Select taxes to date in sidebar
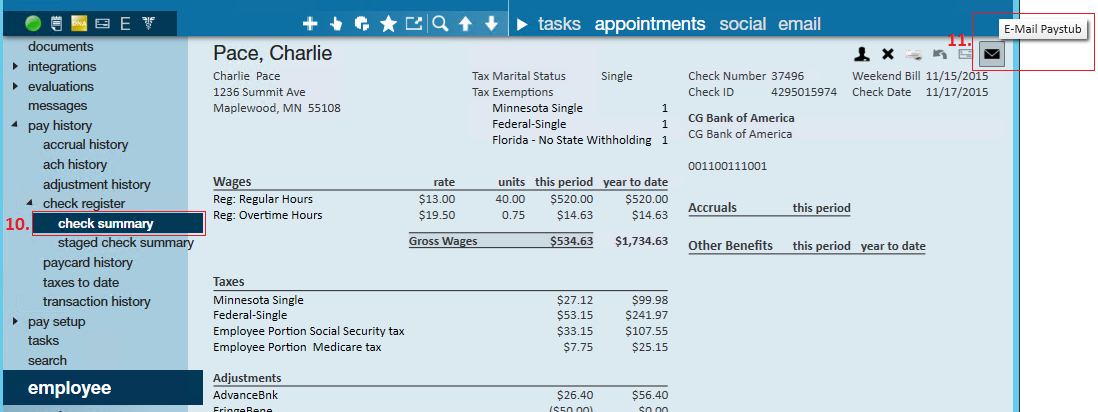 81,283
